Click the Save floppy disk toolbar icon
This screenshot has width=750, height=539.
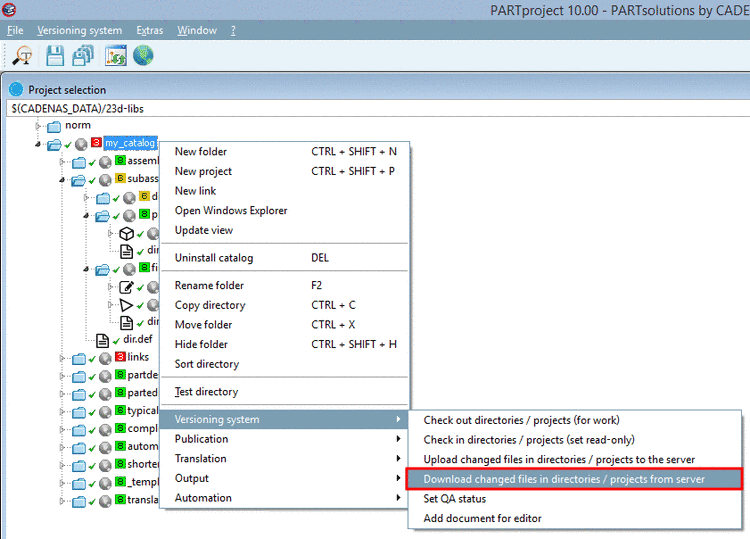click(55, 56)
